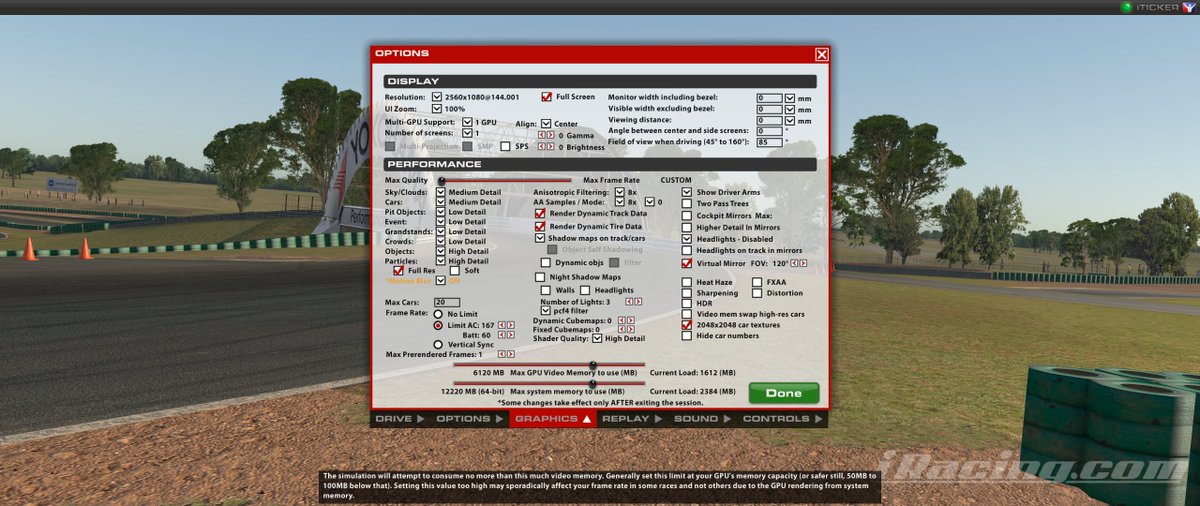Image resolution: width=1200 pixels, height=506 pixels.
Task: Toggle Render Dynamic Track Data
Action: point(540,213)
